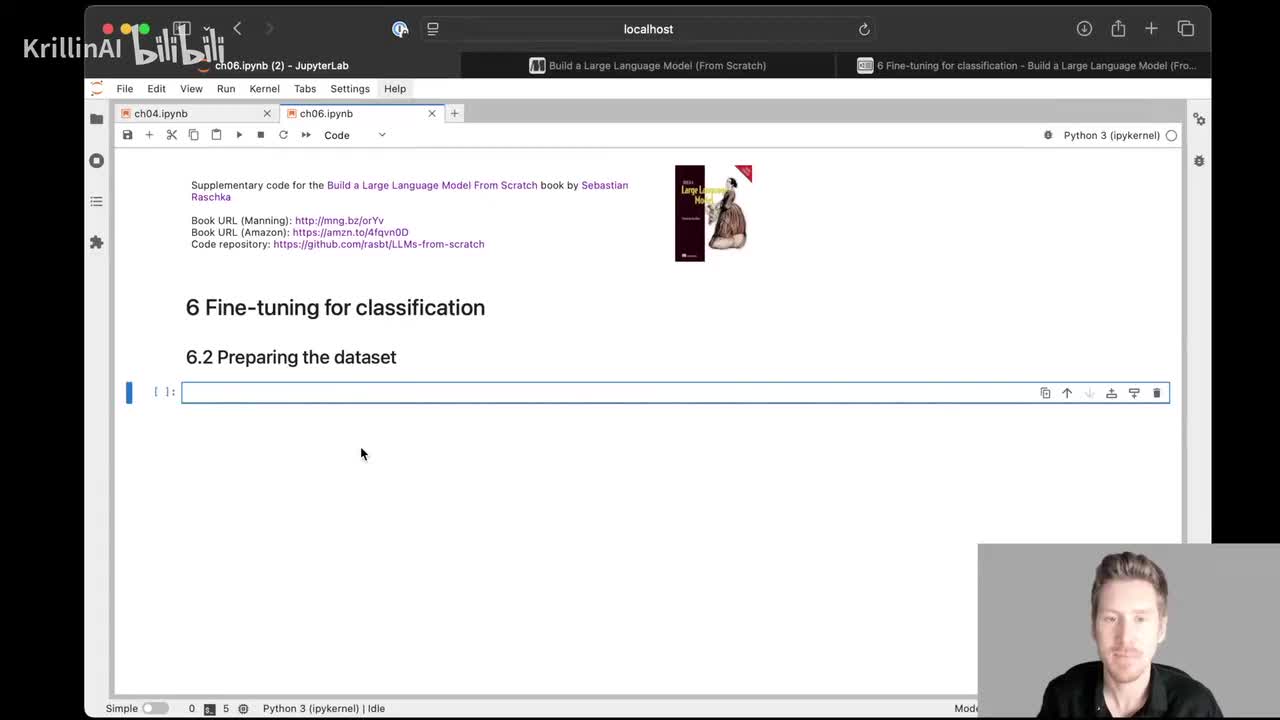This screenshot has width=1280, height=720.
Task: Close the ch04.ipynb notebook tab
Action: tap(267, 113)
